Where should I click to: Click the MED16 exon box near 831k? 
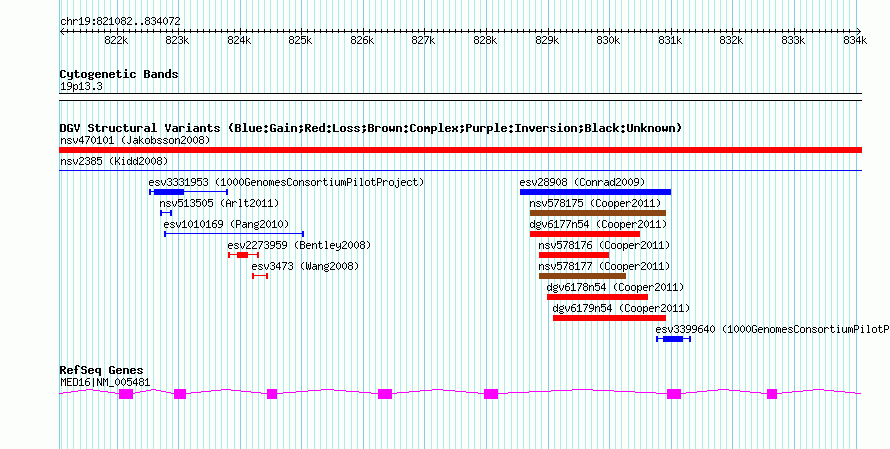(674, 394)
